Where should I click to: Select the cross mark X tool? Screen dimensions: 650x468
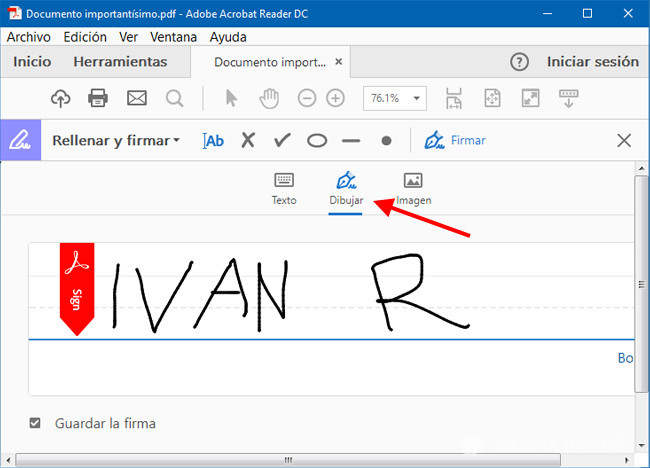point(248,141)
